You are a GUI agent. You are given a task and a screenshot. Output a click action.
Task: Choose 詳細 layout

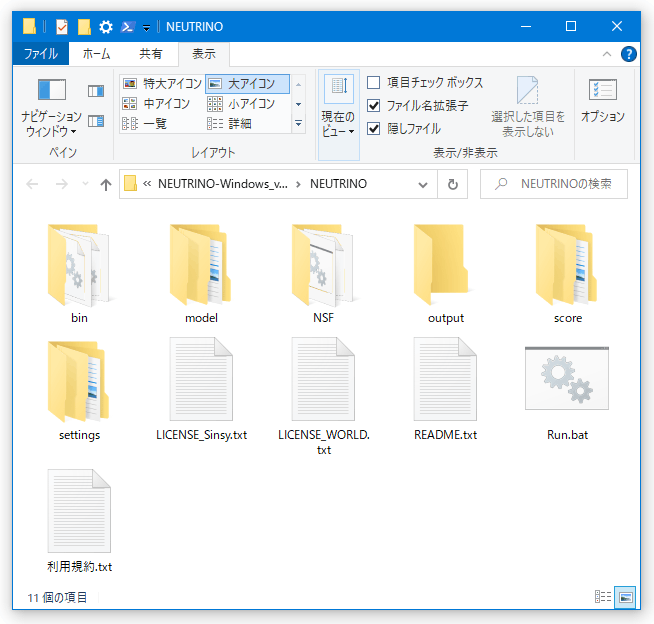(229, 123)
